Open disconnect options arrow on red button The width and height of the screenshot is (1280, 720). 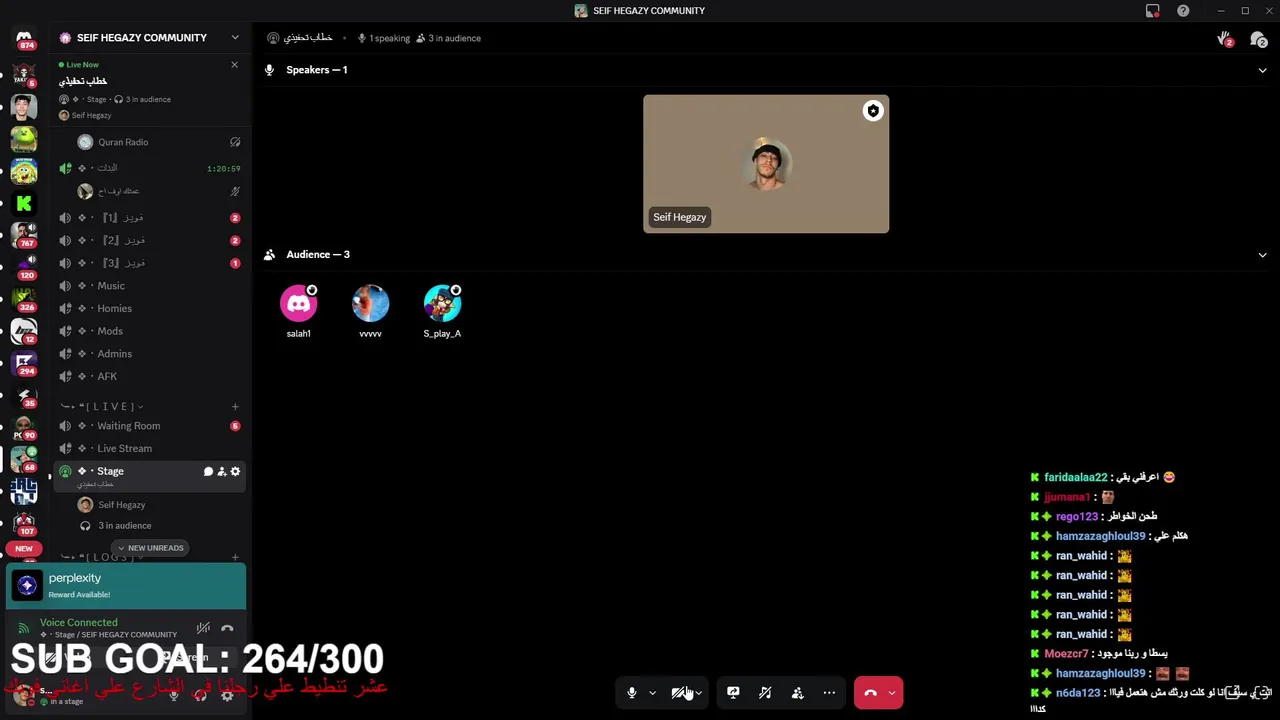coord(892,693)
